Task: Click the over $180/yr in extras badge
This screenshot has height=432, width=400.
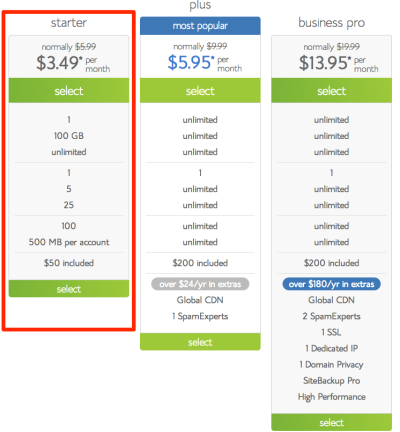Action: (x=331, y=284)
